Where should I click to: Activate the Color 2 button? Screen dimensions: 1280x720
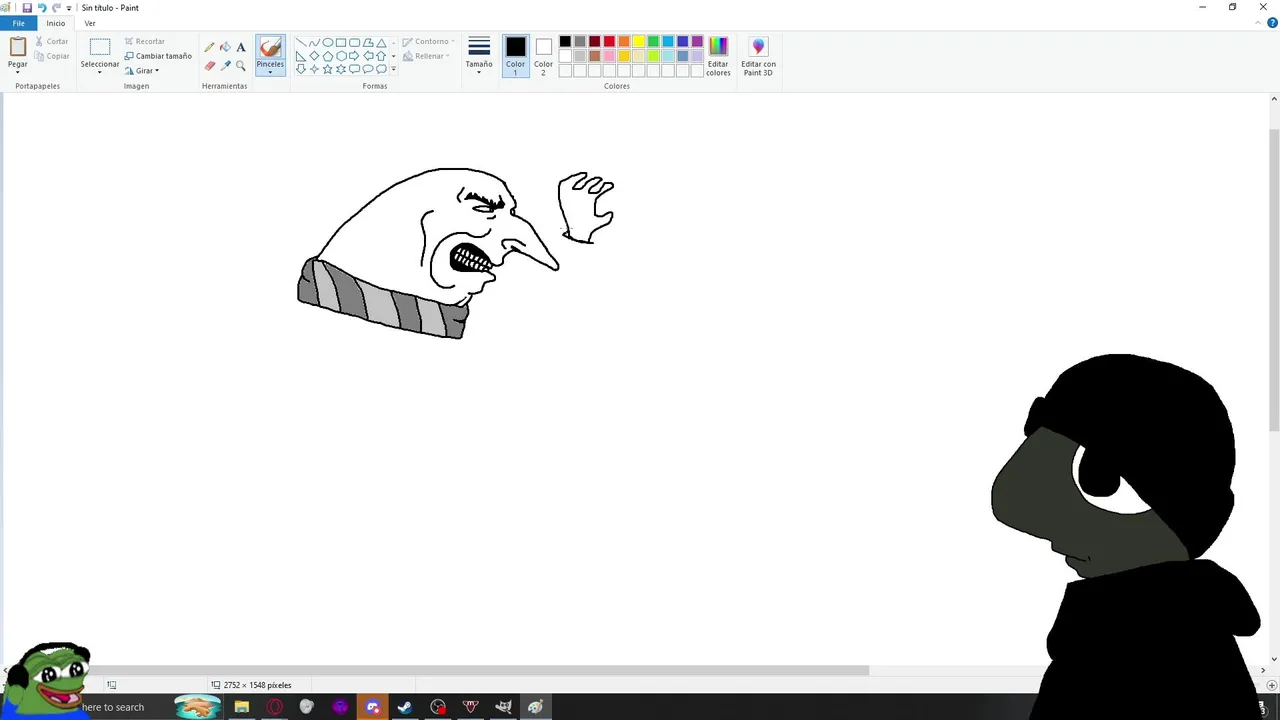pos(543,57)
